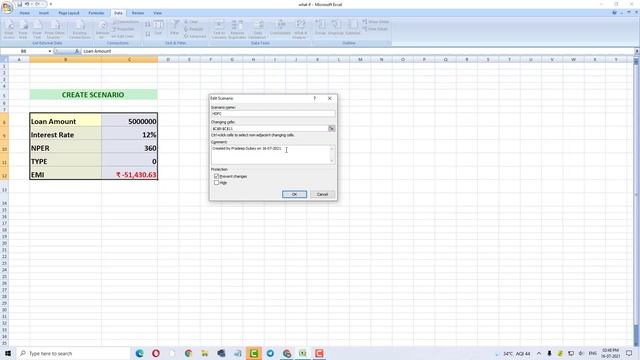
Task: Click the From Text icon
Action: (37, 29)
